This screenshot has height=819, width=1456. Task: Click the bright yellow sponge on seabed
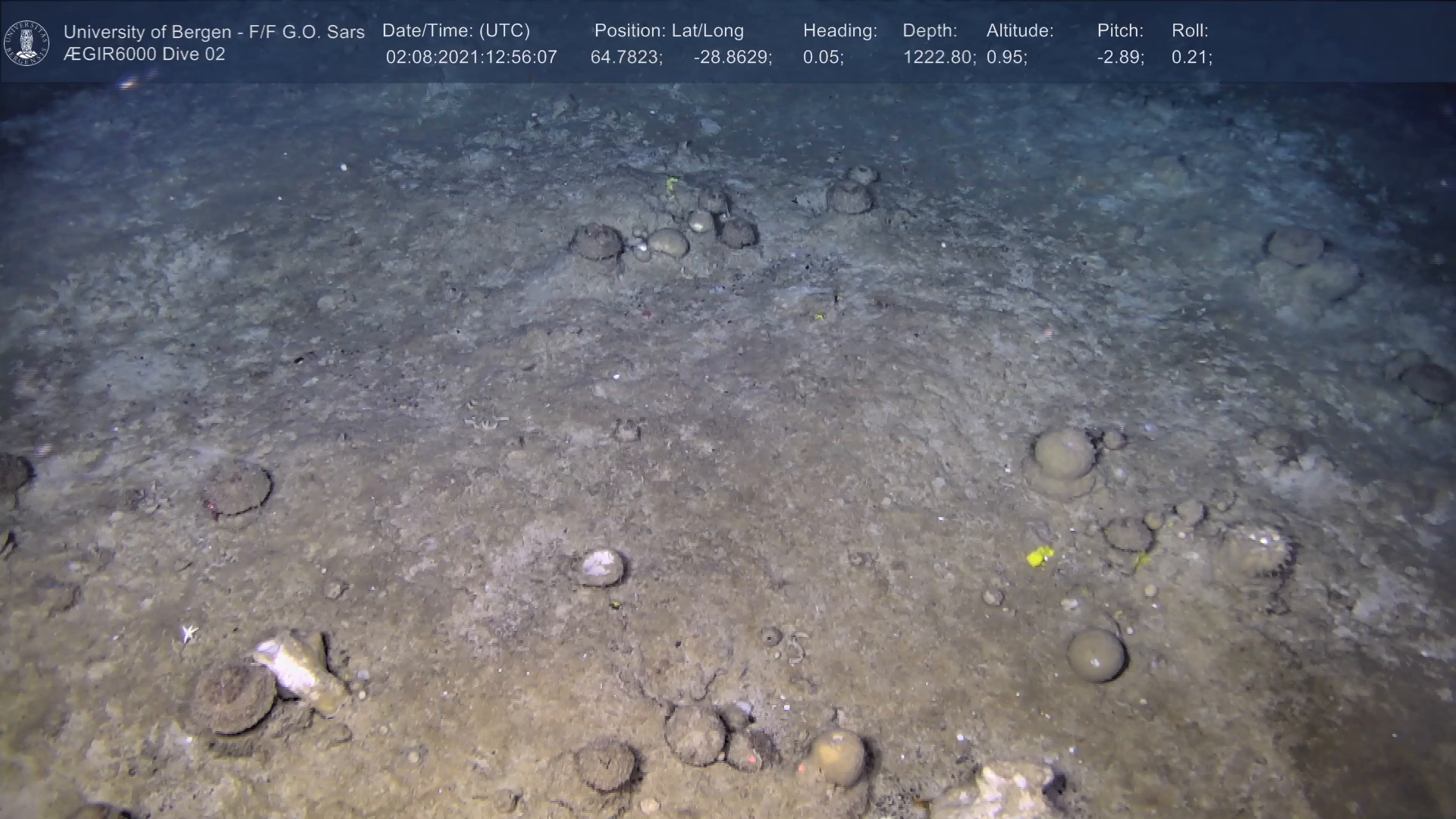pos(1040,557)
